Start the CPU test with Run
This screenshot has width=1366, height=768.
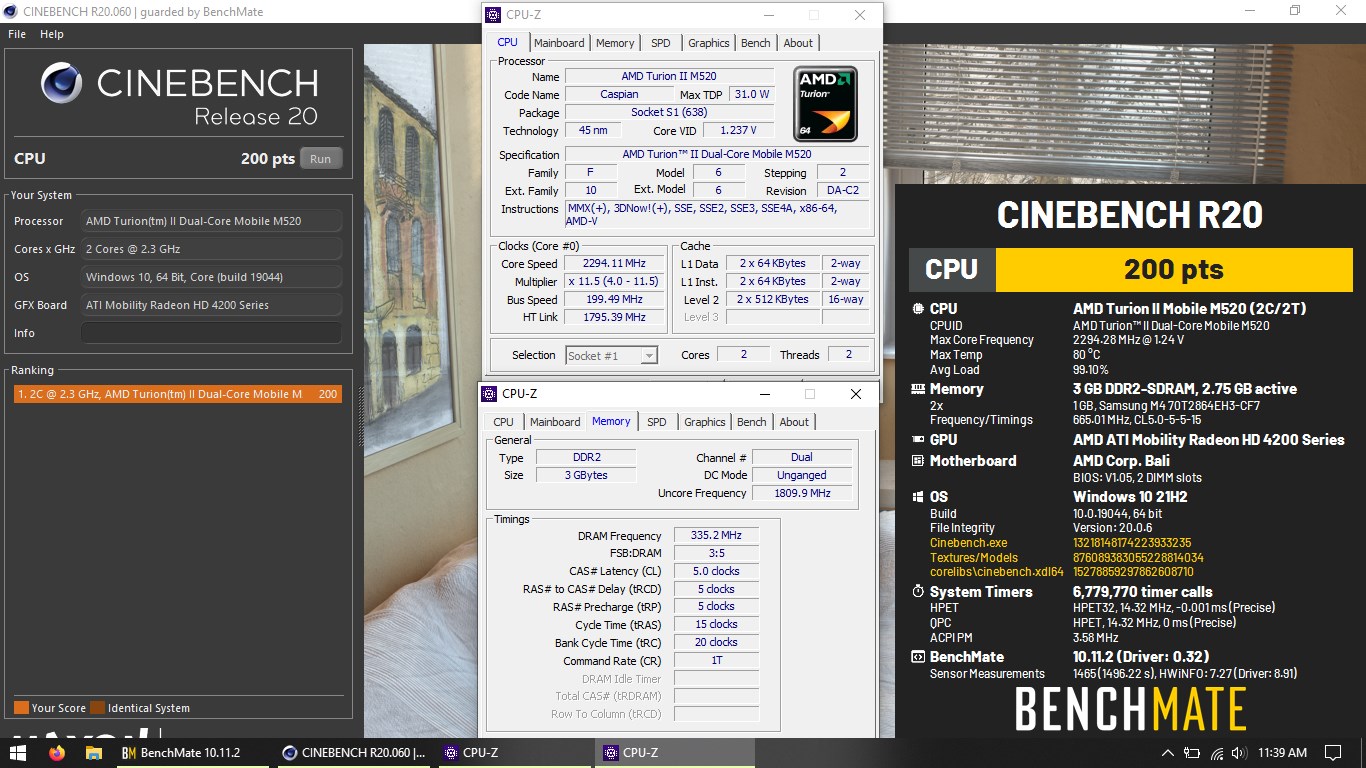point(320,159)
